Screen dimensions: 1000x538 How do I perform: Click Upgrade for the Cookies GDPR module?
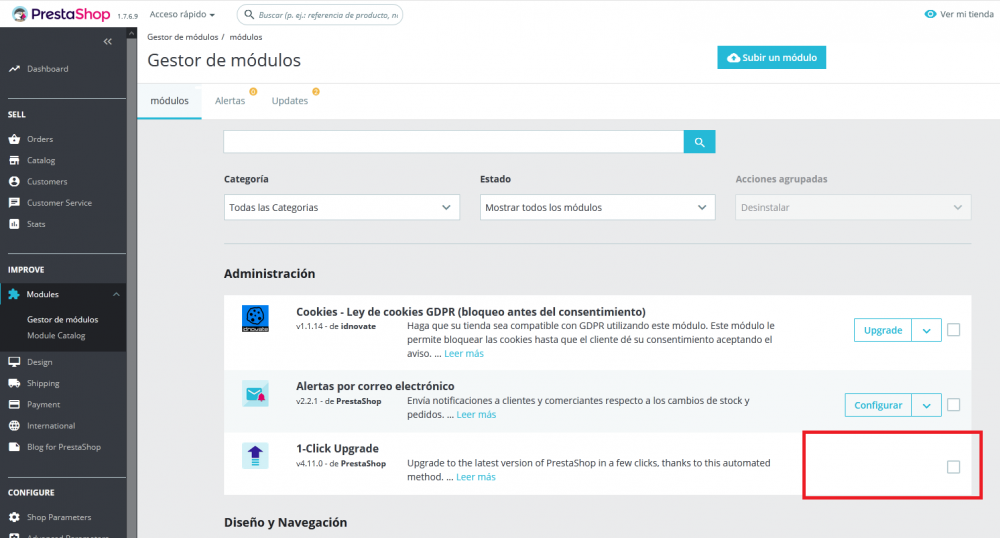883,330
